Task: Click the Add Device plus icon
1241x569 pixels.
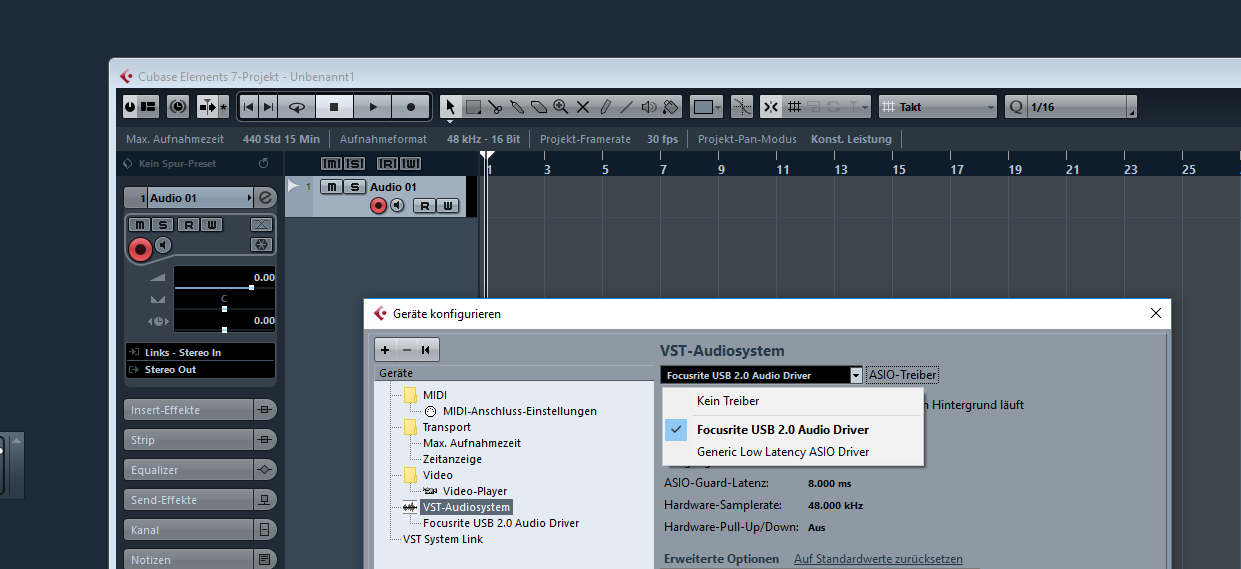Action: tap(385, 349)
